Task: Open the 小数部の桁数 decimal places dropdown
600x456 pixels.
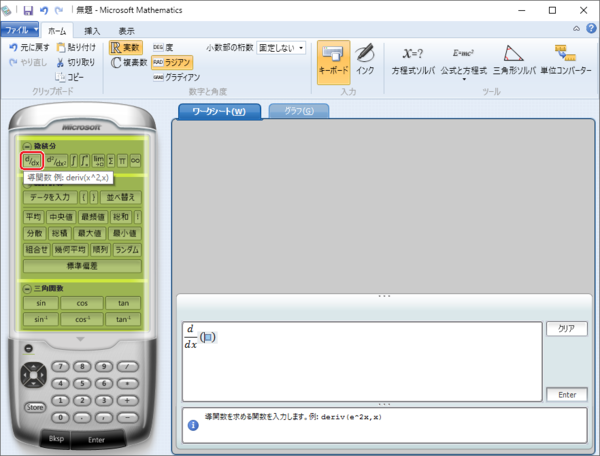Action: pos(281,48)
